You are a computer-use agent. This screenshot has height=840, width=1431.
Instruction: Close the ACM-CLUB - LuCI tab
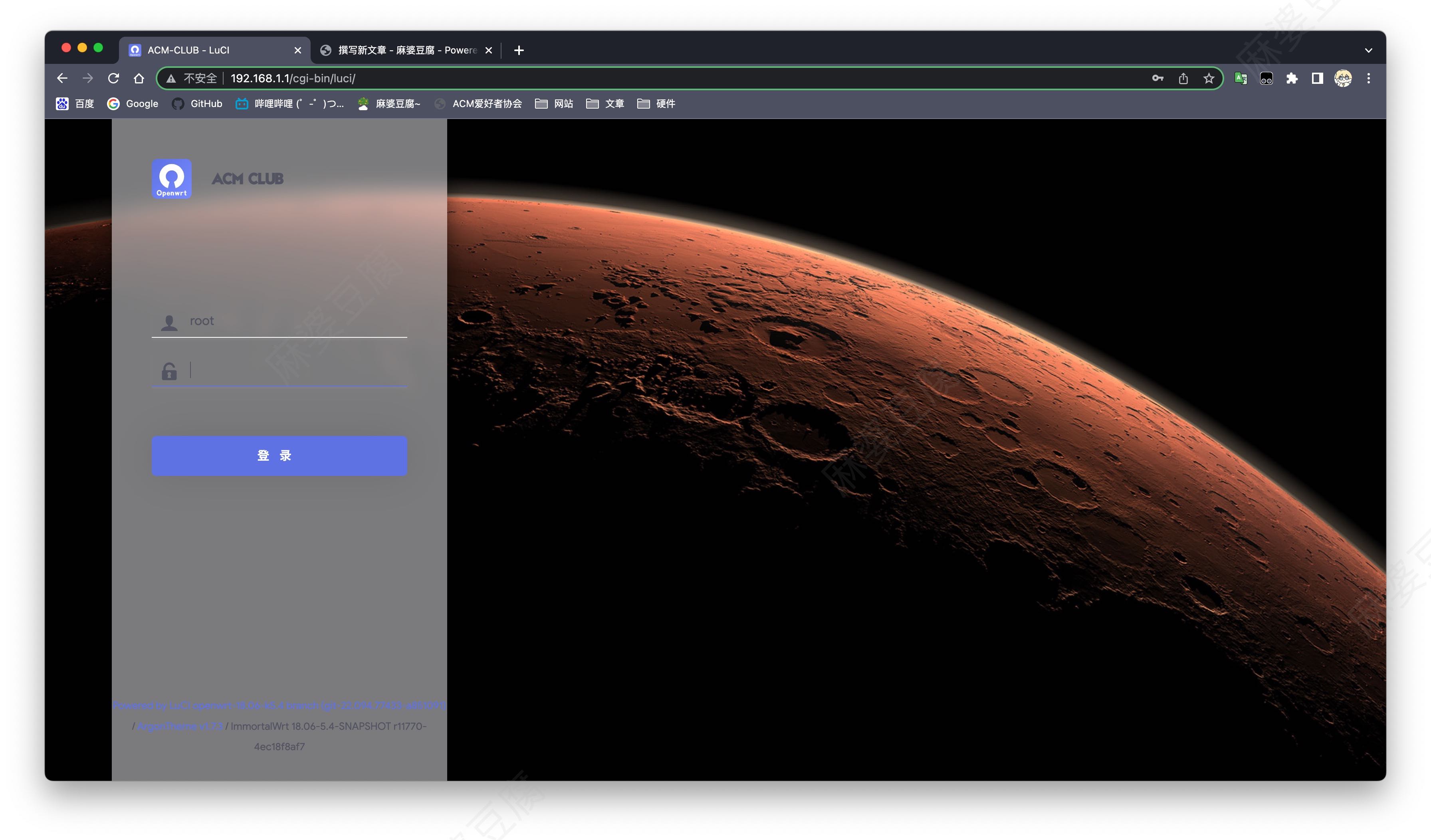coord(297,50)
